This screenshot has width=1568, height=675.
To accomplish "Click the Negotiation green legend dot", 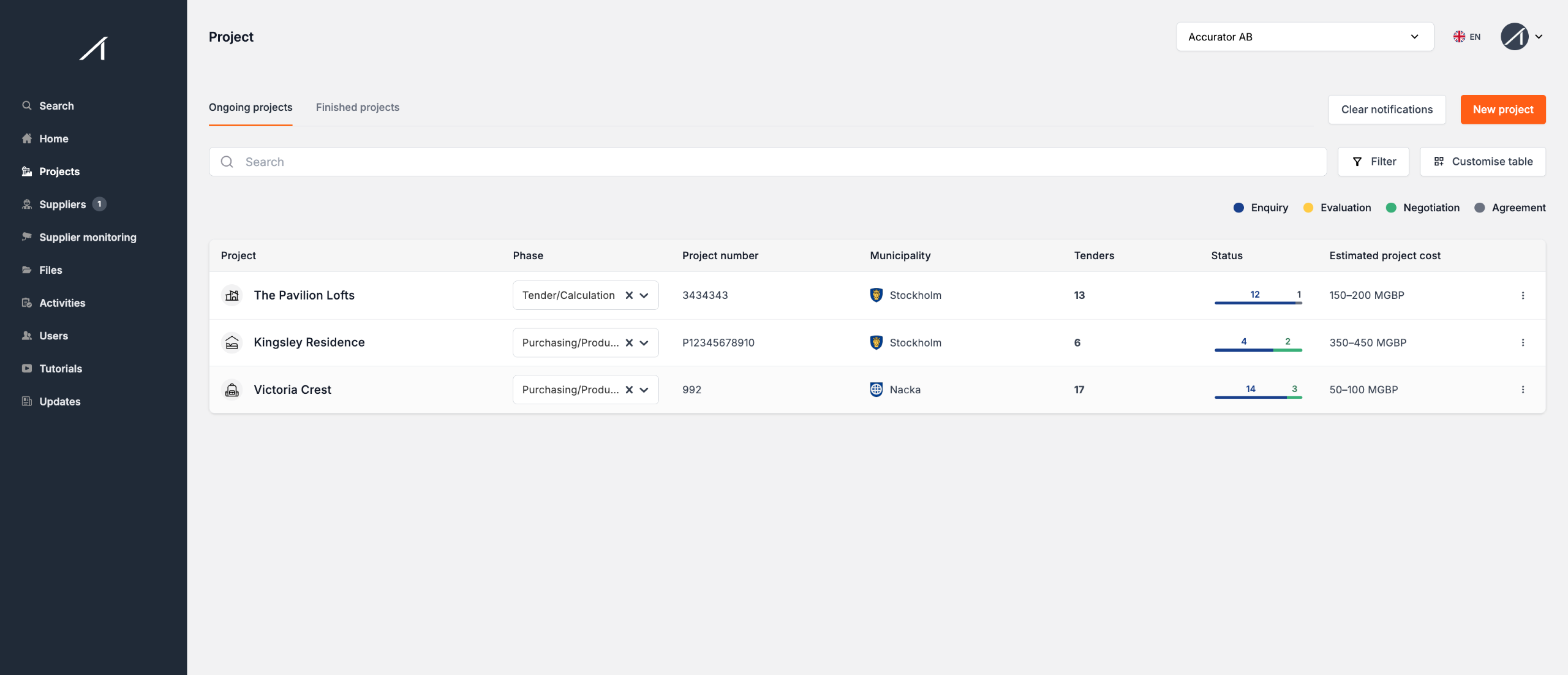I will click(1391, 208).
